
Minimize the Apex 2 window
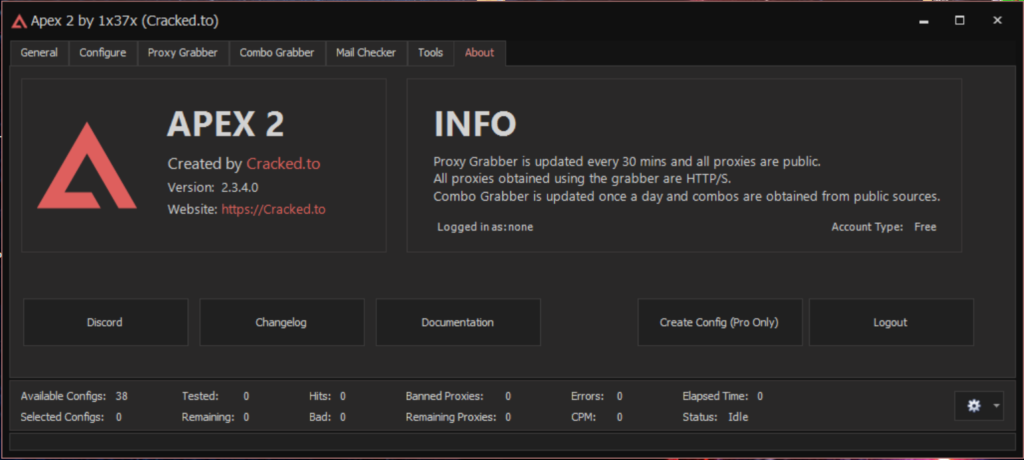pyautogui.click(x=923, y=21)
